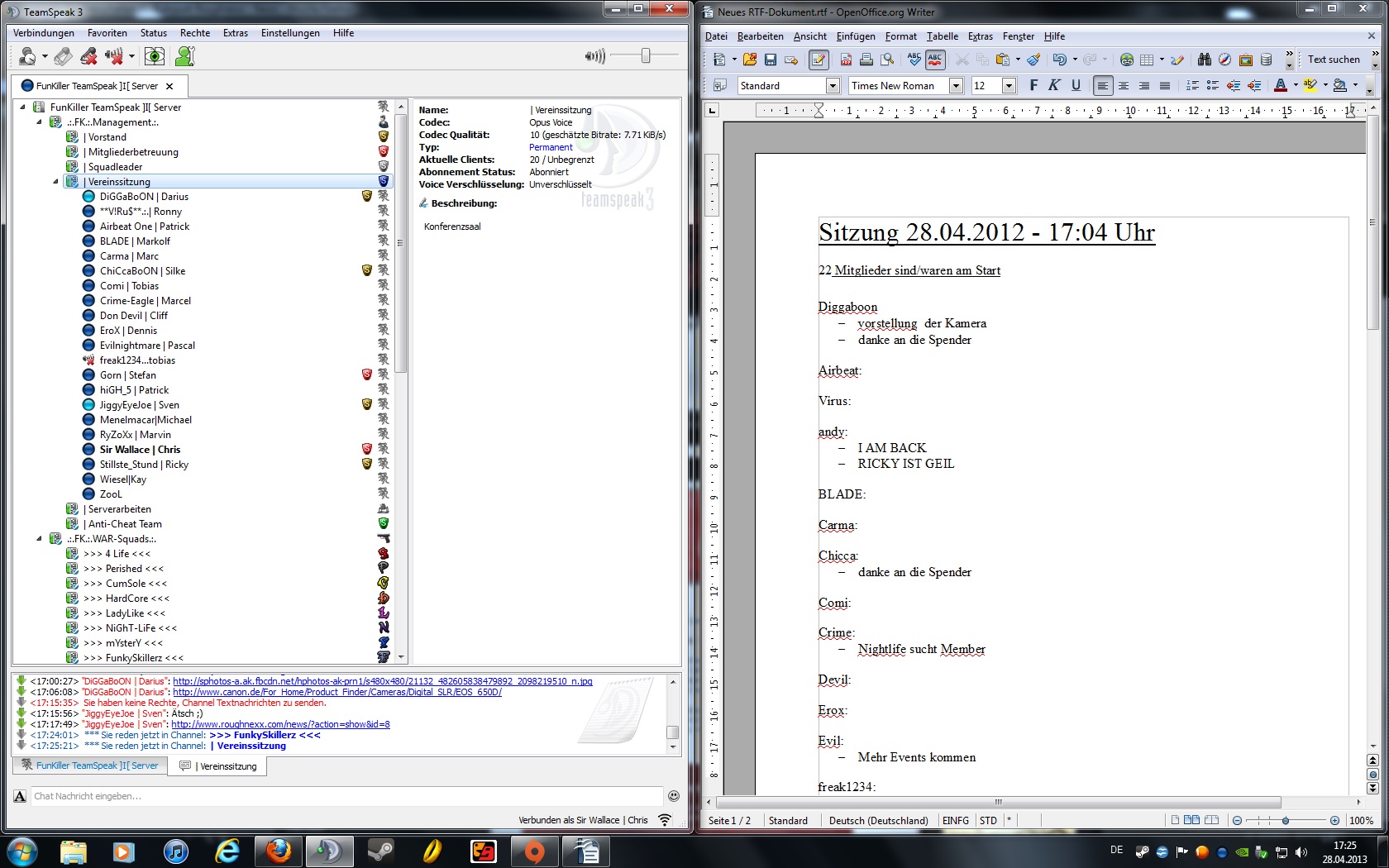This screenshot has height=868, width=1389.
Task: Run the spelling and grammar check icon
Action: coord(914,60)
